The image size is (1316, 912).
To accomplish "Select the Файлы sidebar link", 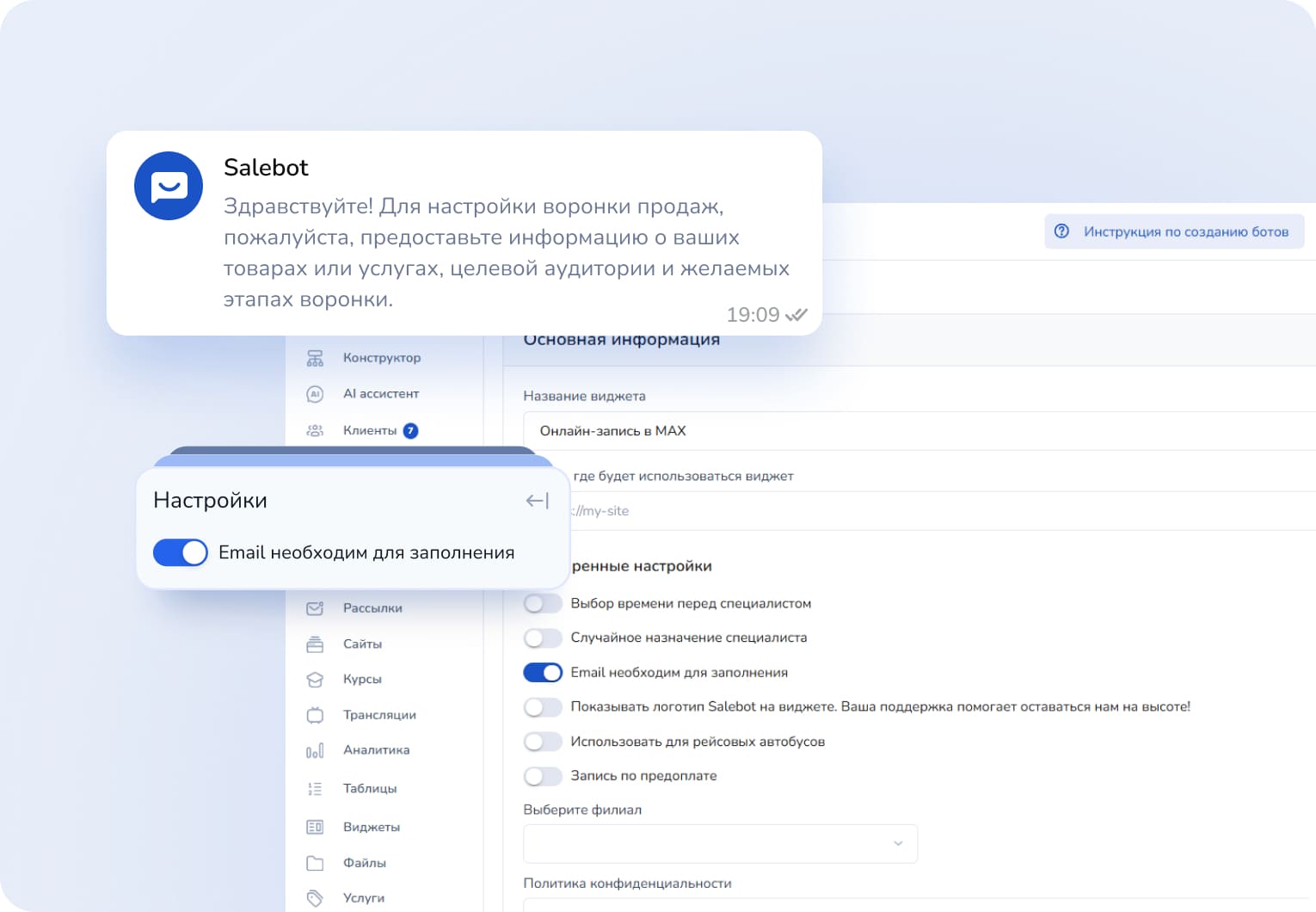I will [364, 863].
